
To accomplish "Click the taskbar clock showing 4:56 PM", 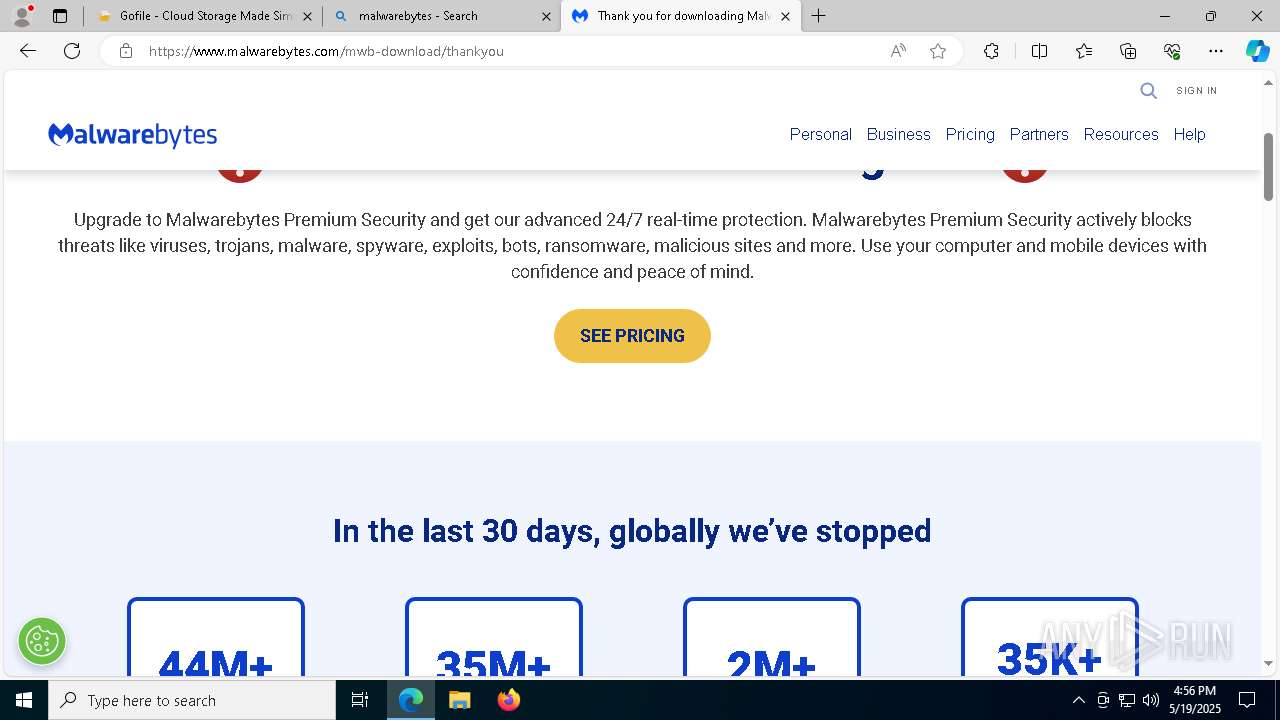I will coord(1195,700).
